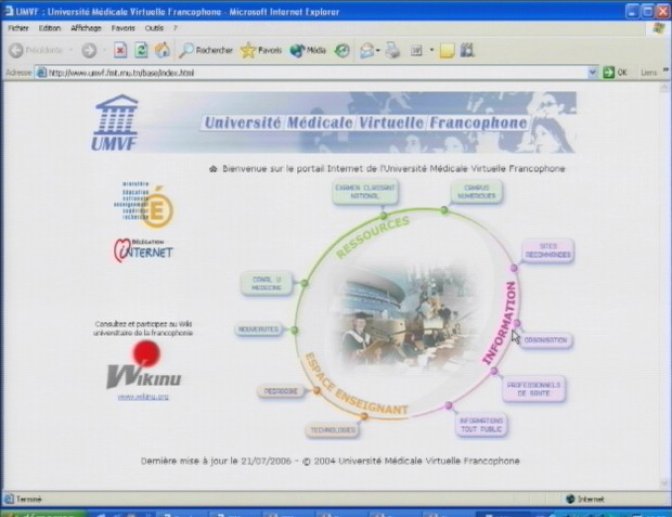Viewport: 672px width, 517px height.
Task: Click the ESPACE ENSEIGNANT arc label
Action: [356, 385]
